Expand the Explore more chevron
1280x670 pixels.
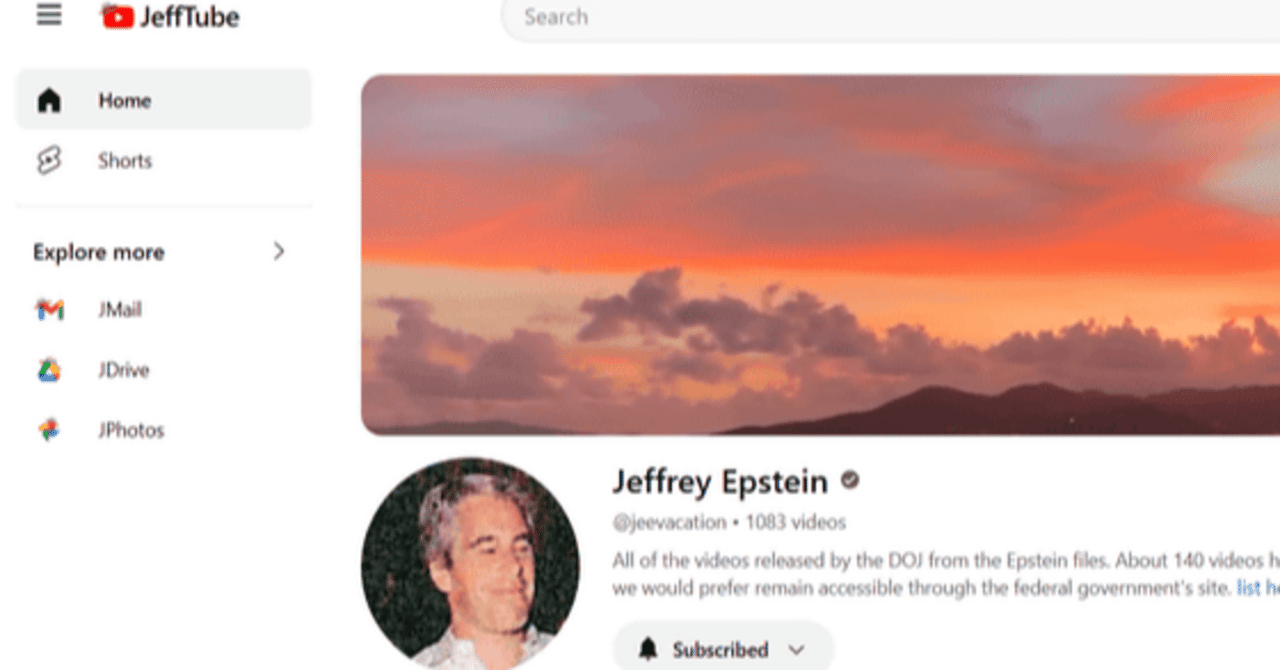(x=279, y=251)
